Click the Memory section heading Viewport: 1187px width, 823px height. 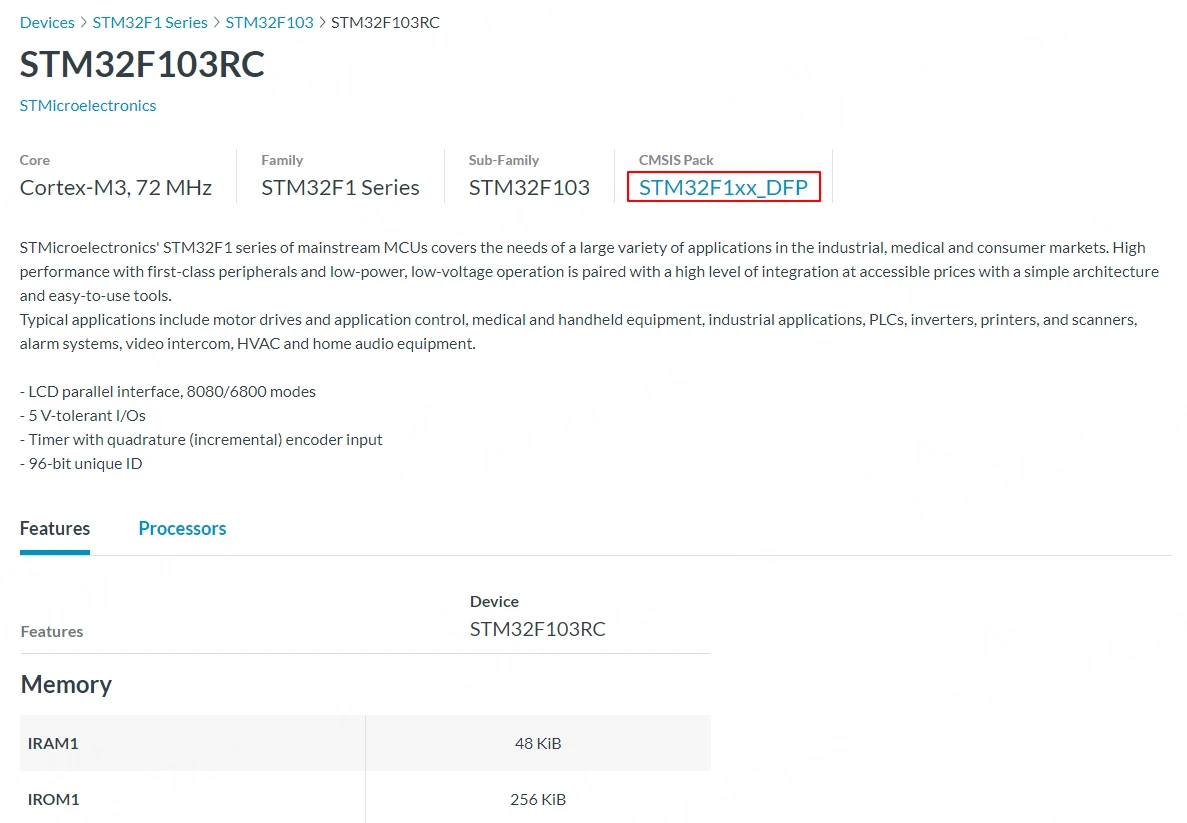pos(66,684)
